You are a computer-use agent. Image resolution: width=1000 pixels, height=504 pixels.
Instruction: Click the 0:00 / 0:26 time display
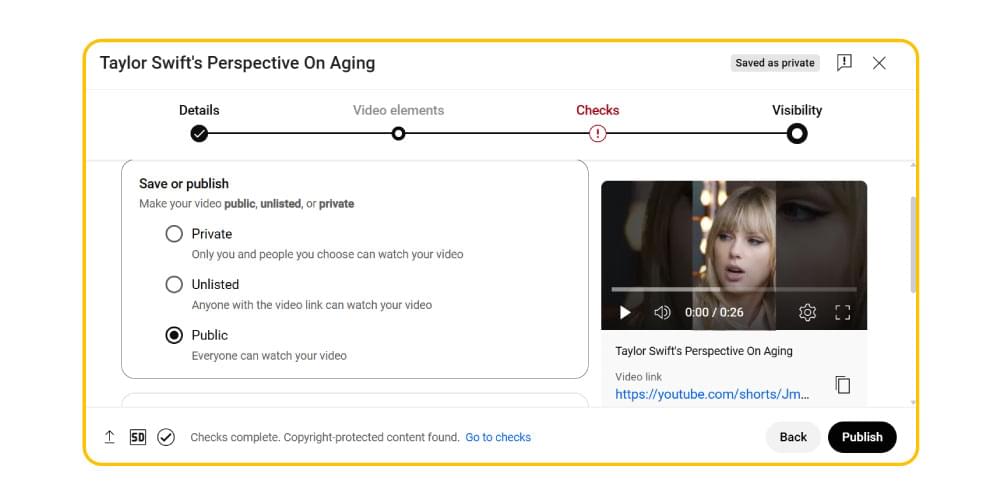(x=714, y=312)
